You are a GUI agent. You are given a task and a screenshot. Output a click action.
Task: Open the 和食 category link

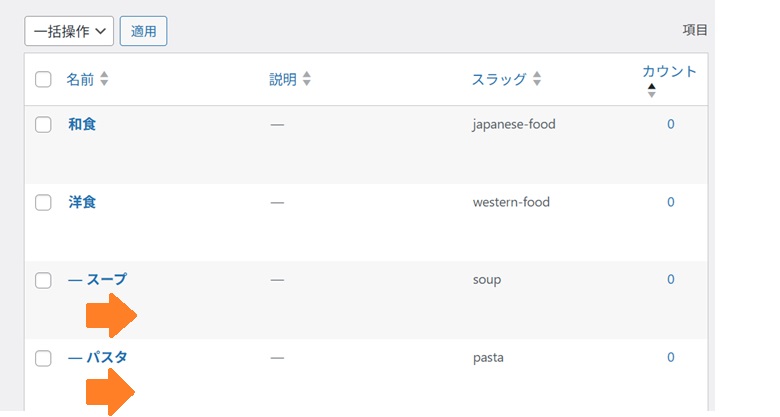[82, 125]
